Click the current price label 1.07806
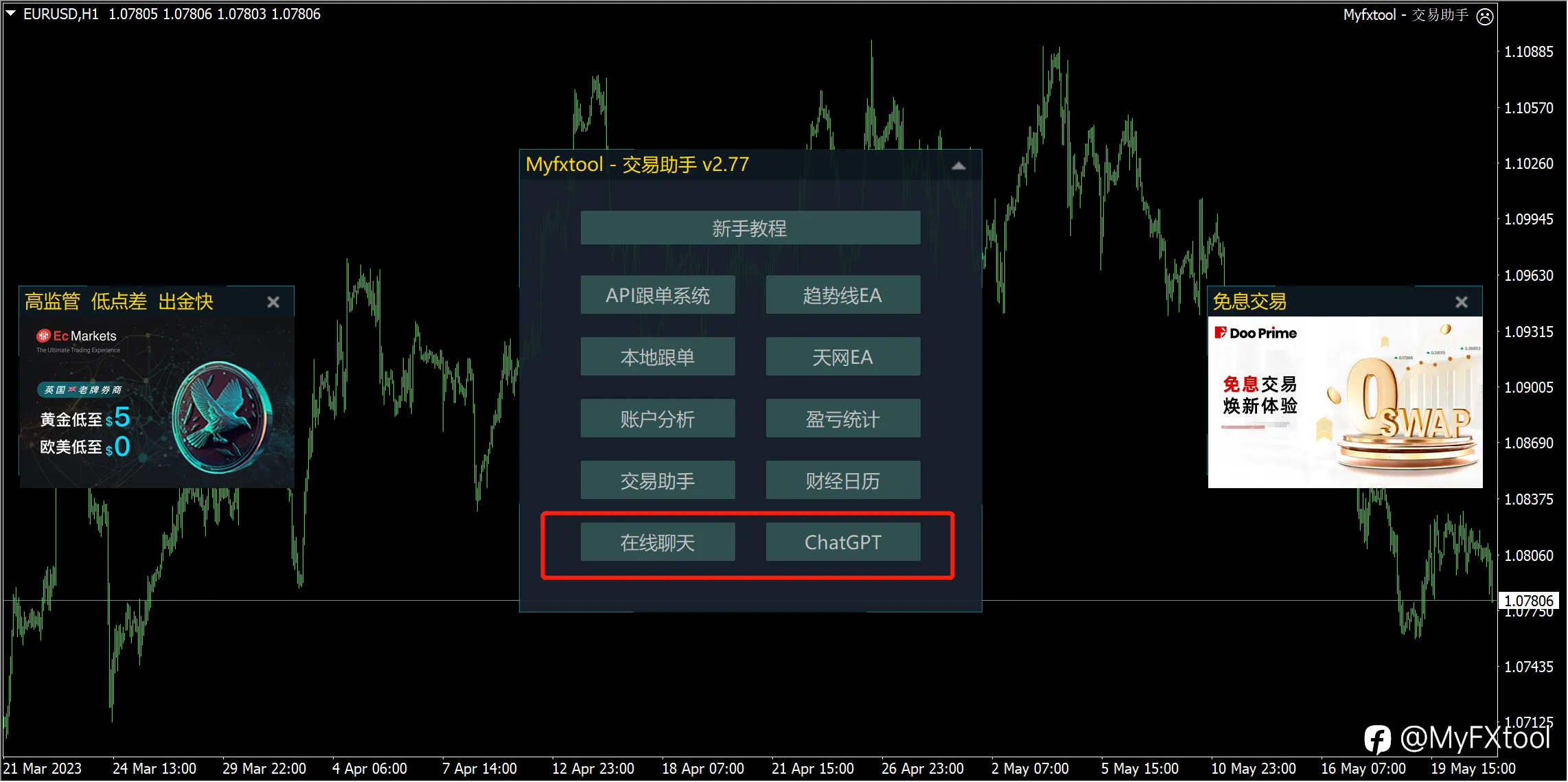1568x782 pixels. (1529, 601)
